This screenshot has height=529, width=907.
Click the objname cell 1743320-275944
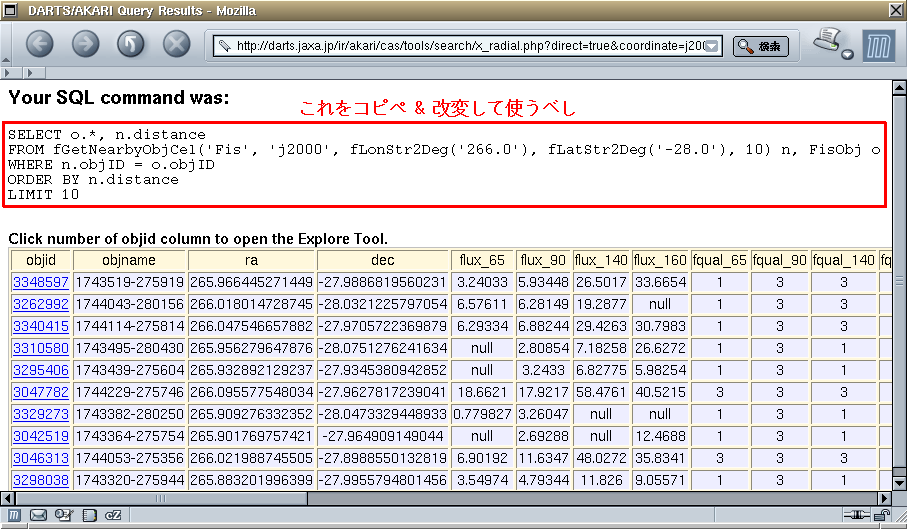(130, 480)
